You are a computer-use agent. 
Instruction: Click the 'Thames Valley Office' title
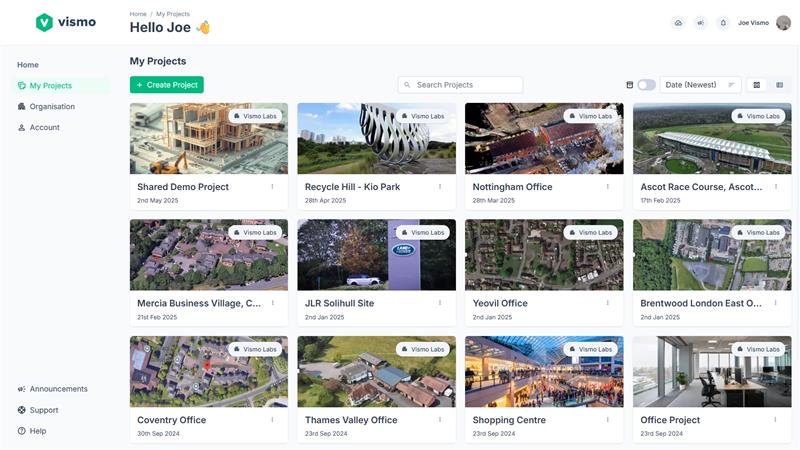351,420
